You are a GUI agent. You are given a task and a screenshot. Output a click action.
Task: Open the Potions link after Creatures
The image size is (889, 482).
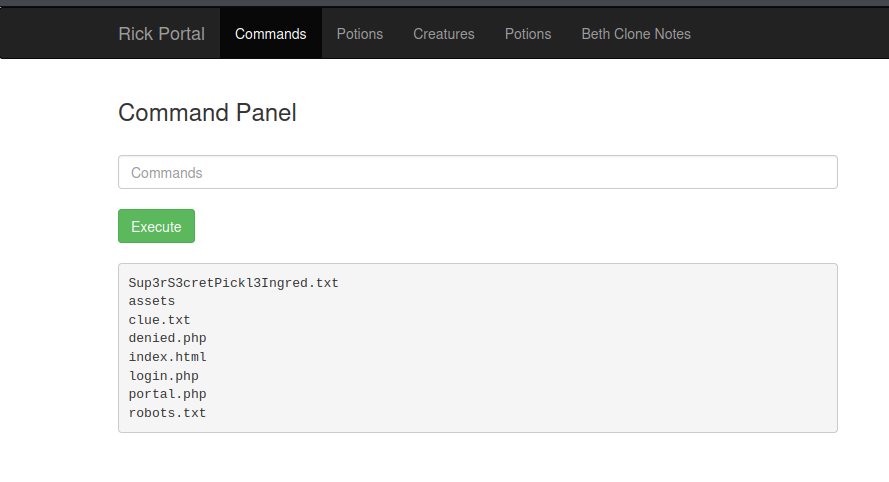[x=528, y=34]
